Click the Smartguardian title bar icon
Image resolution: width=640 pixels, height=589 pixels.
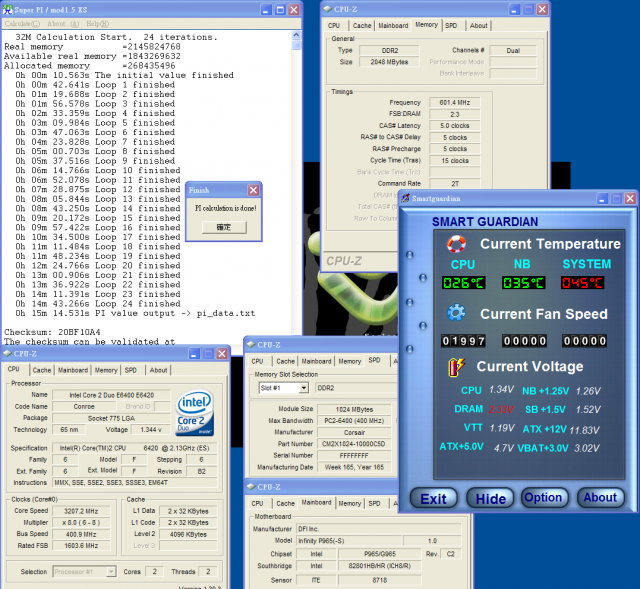pyautogui.click(x=405, y=198)
